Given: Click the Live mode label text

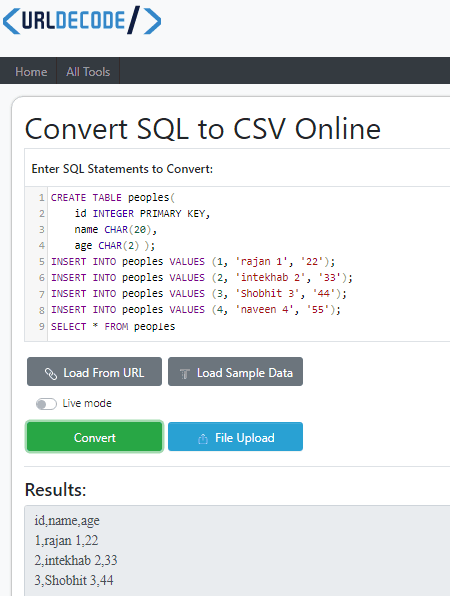Looking at the screenshot, I should coord(87,403).
